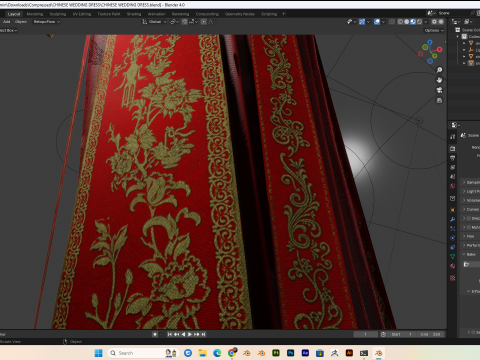Screen dimensions: 480x360
Task: Open the Geometry Nodes workspace tab
Action: tap(240, 14)
